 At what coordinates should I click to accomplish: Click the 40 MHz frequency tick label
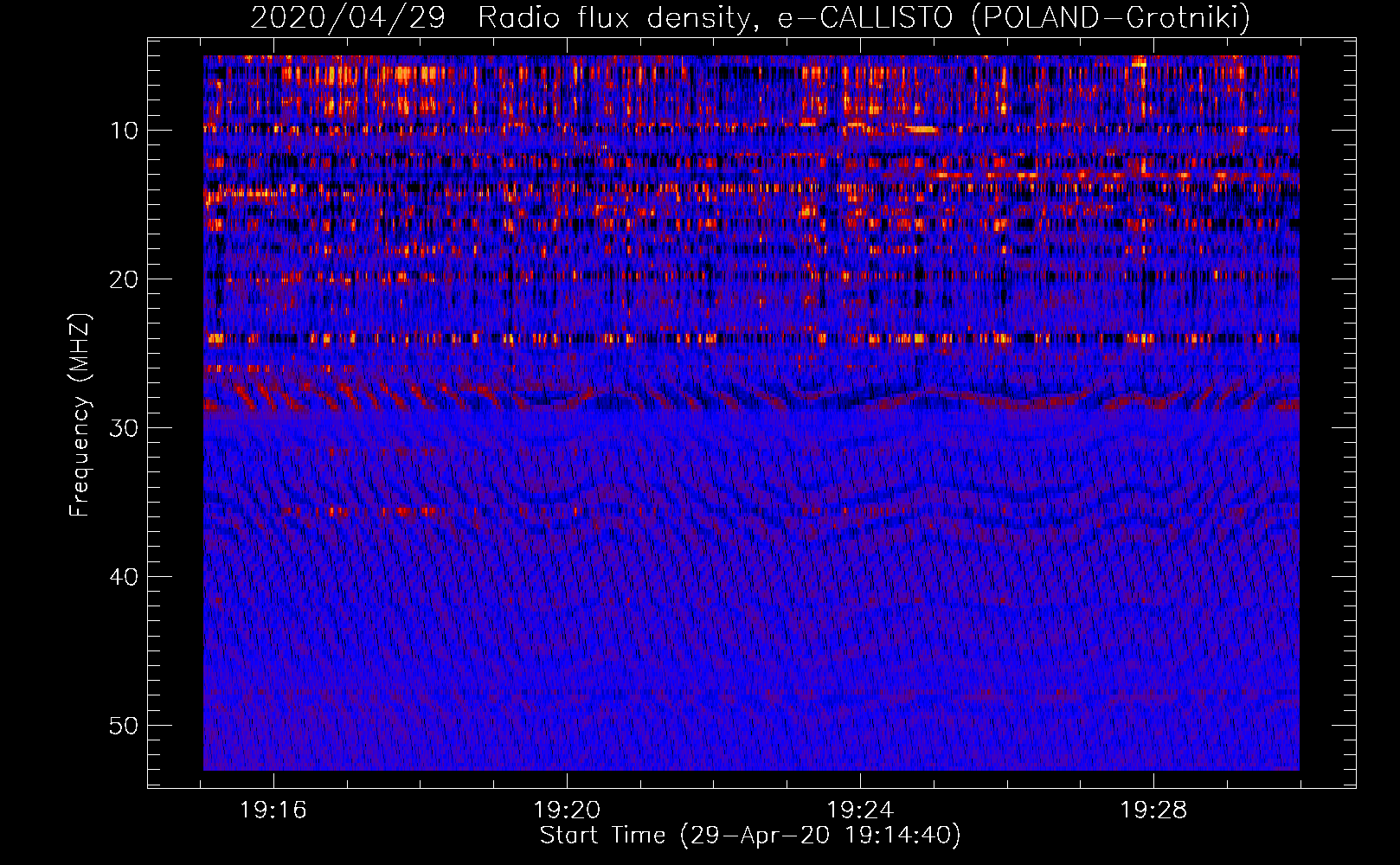[x=125, y=577]
